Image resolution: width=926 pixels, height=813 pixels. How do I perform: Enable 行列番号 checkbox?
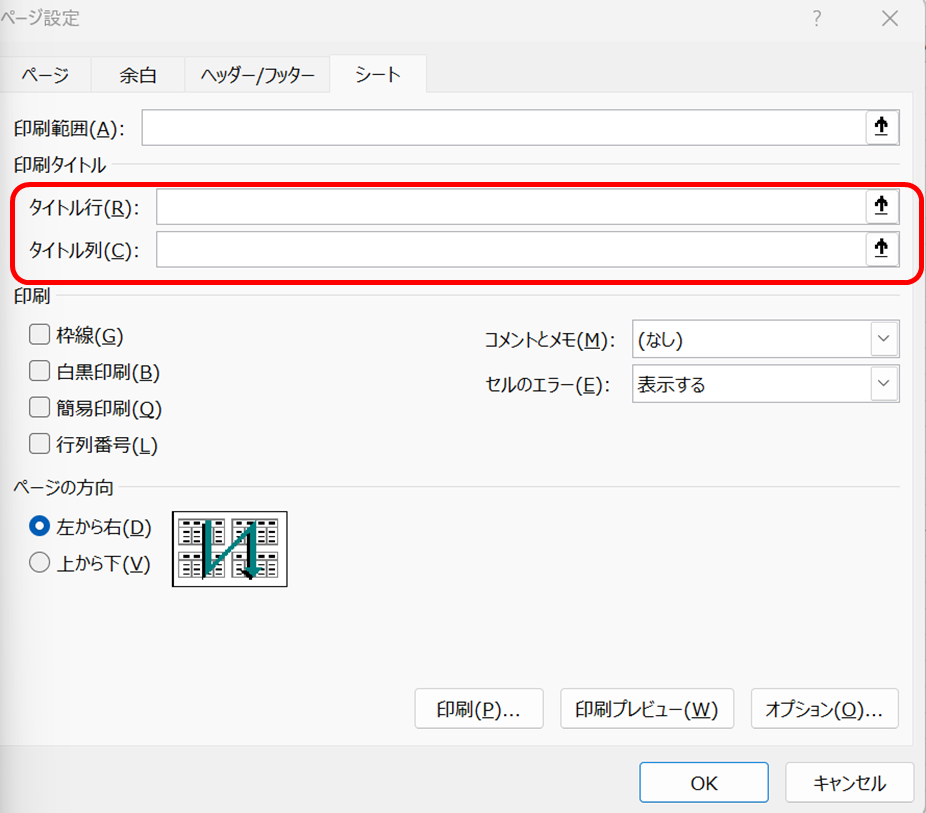pyautogui.click(x=40, y=445)
